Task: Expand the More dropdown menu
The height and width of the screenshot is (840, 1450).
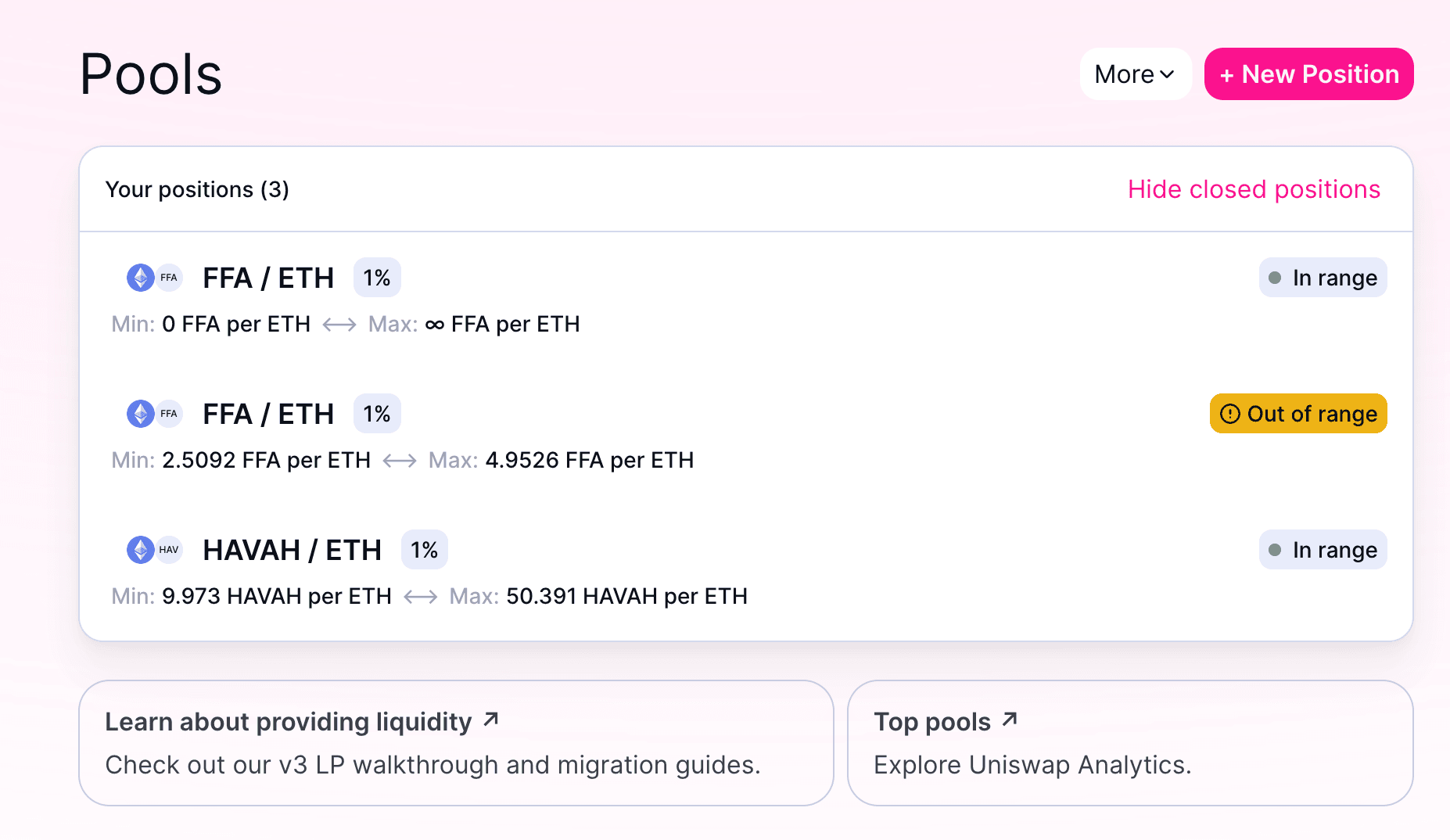Action: (x=1135, y=74)
